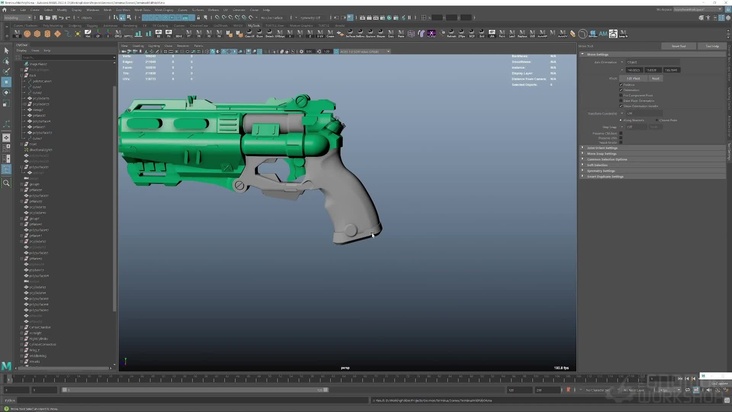
Task: Select the arrow Select tool in toolbox
Action: click(6, 50)
